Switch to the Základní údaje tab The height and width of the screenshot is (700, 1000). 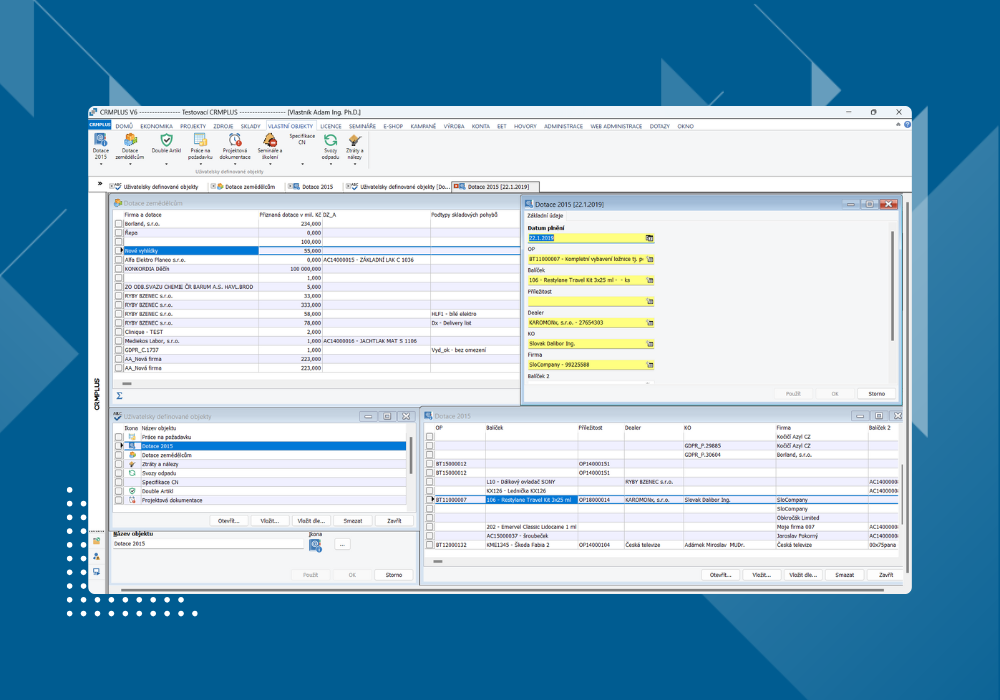coord(545,216)
